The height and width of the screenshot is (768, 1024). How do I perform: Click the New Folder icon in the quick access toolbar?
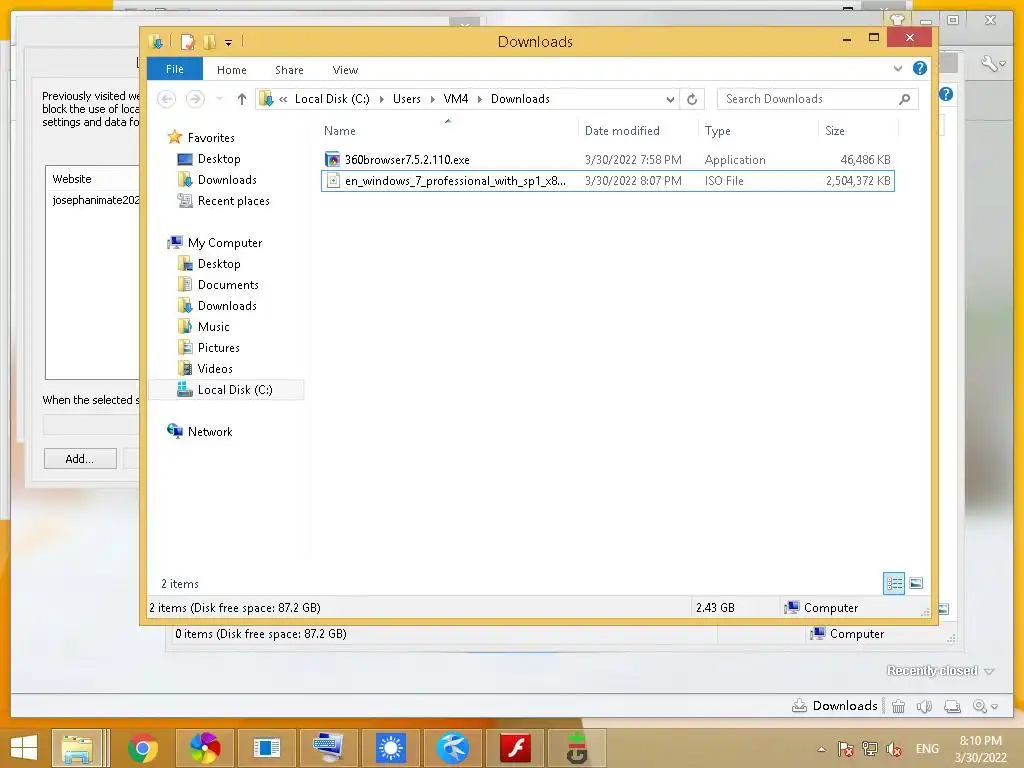click(x=209, y=42)
